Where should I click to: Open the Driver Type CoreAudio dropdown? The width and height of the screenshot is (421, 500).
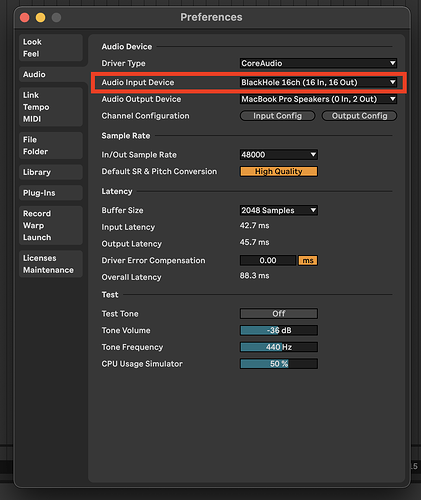(x=318, y=63)
